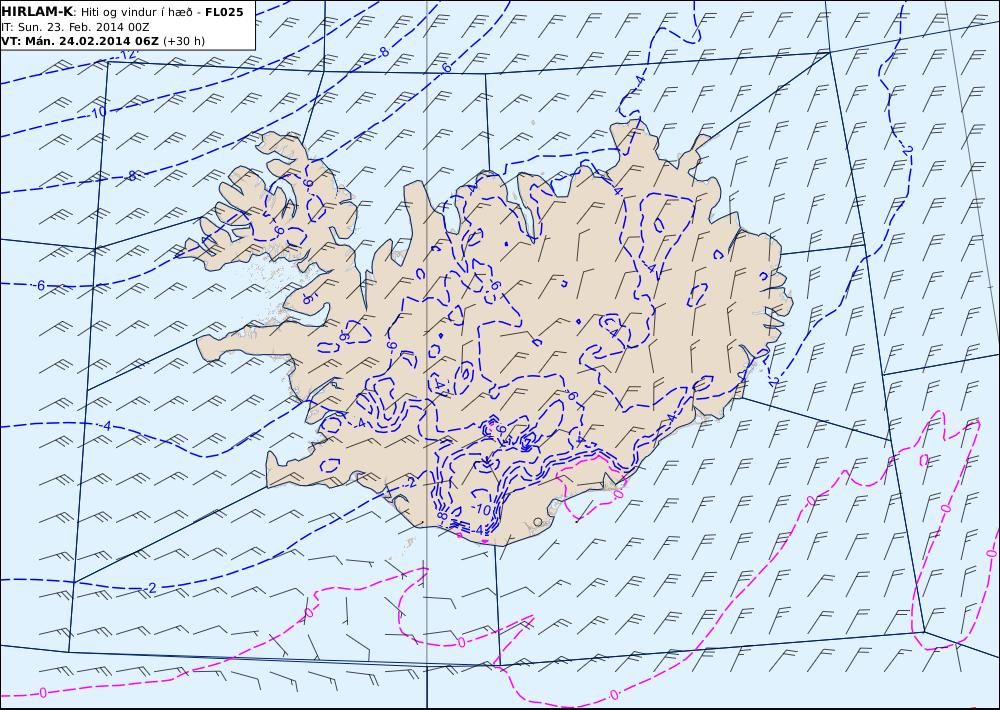Click the 'Hiti og vindur í hæð' title text

click(x=136, y=13)
